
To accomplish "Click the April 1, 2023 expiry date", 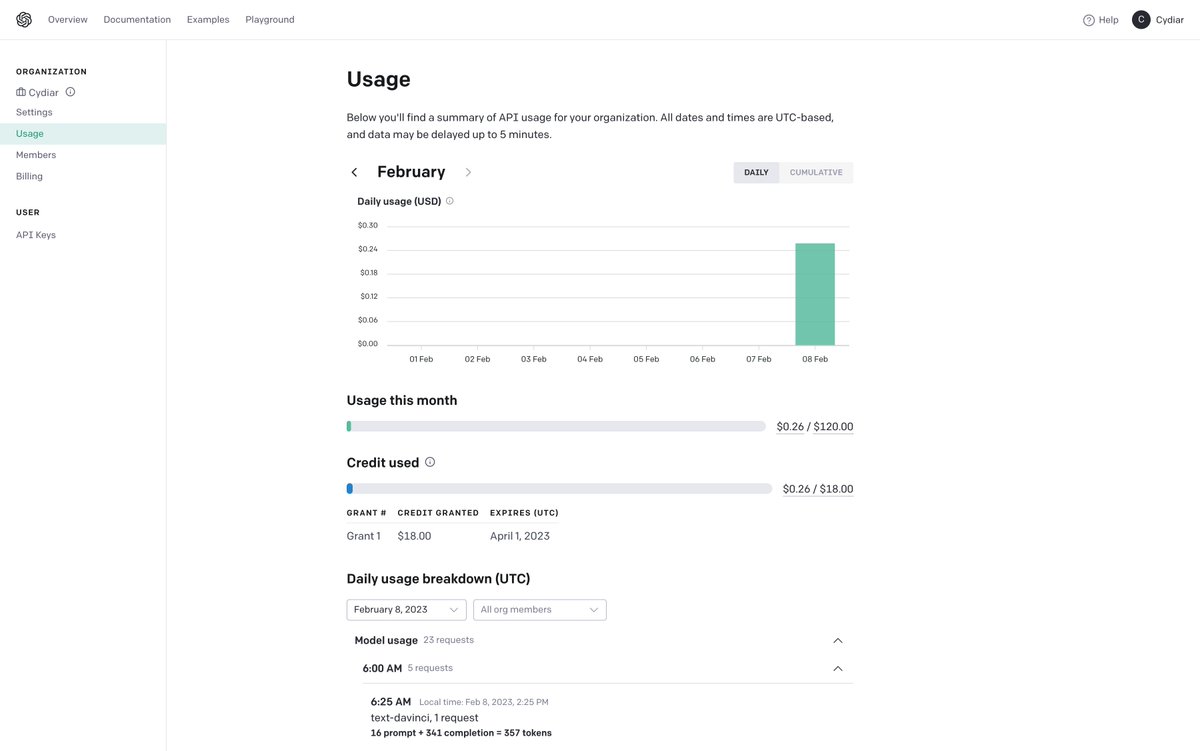I will tap(520, 536).
